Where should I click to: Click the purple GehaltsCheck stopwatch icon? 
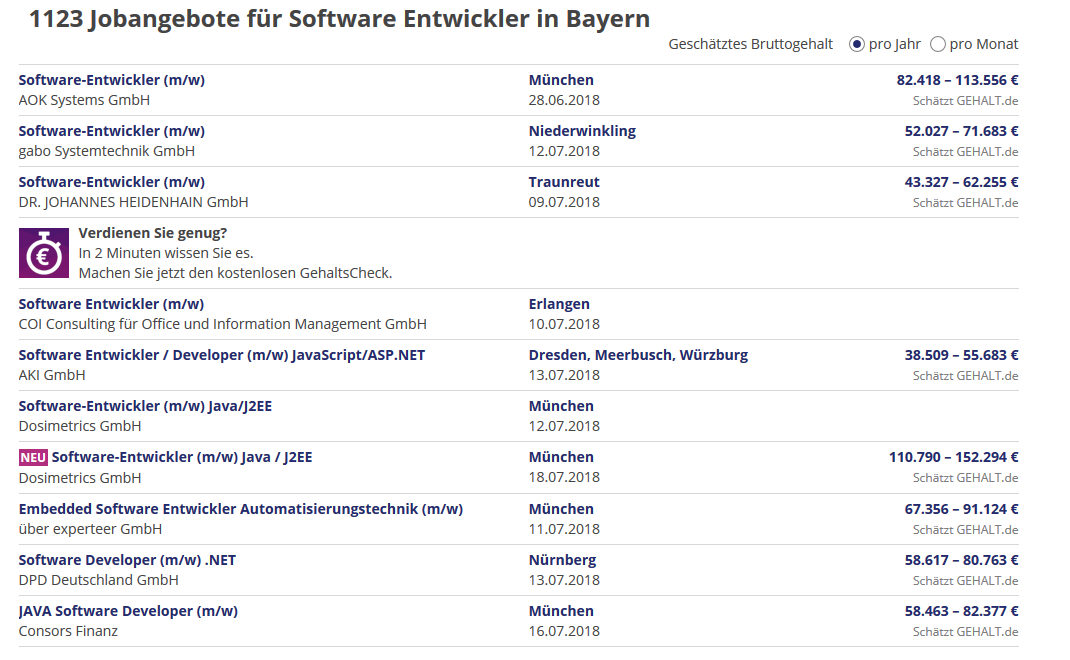click(x=44, y=253)
